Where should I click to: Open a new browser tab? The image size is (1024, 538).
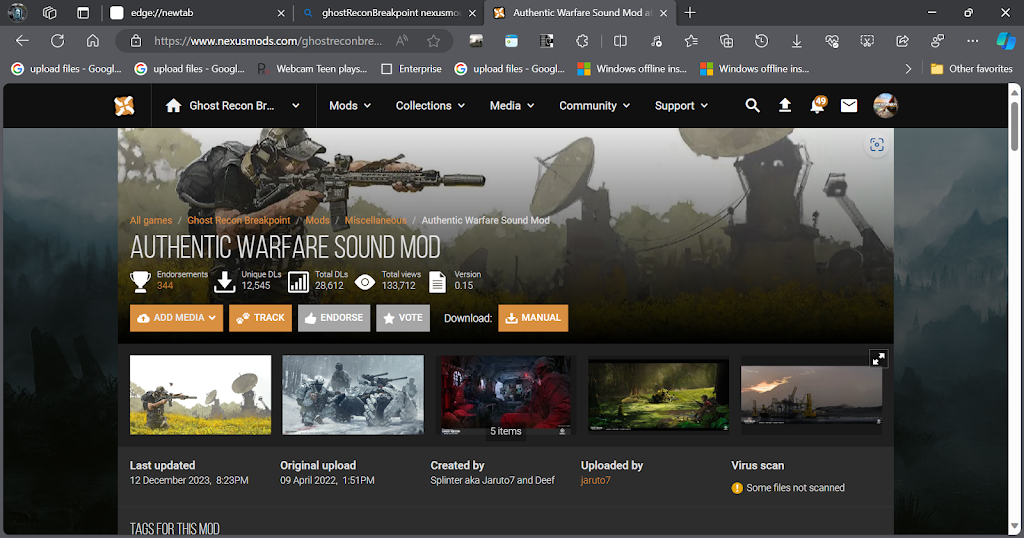pyautogui.click(x=690, y=13)
